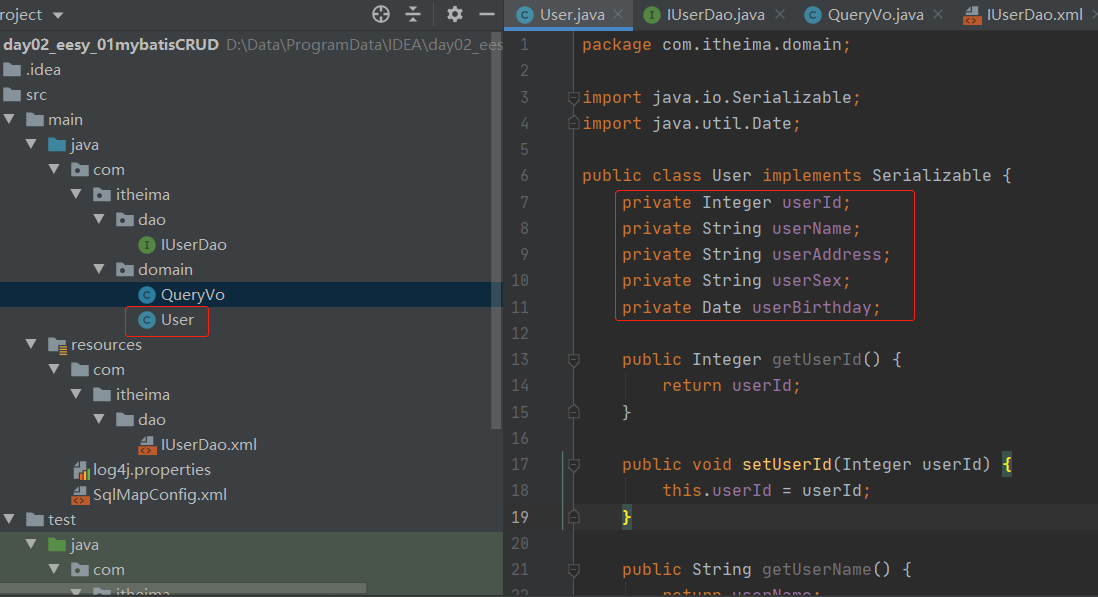
Task: Fold the getUserId method at line 13
Action: pos(574,360)
